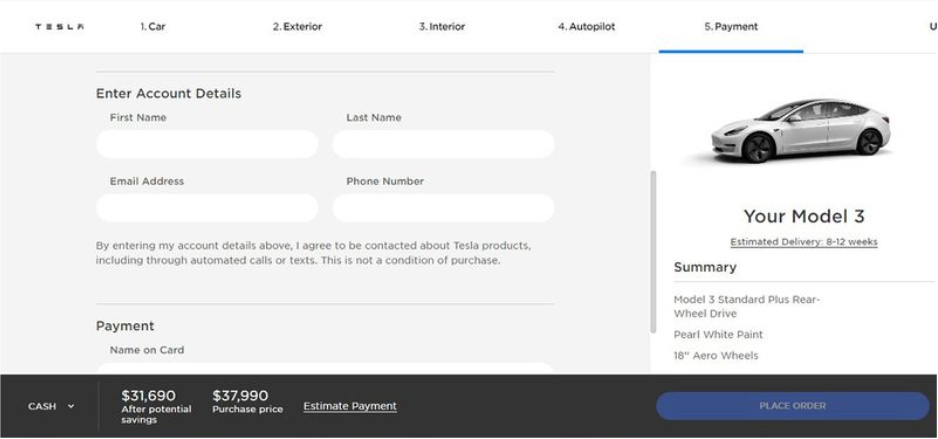Expand the CASH payment type dropdown
938x439 pixels.
(51, 406)
